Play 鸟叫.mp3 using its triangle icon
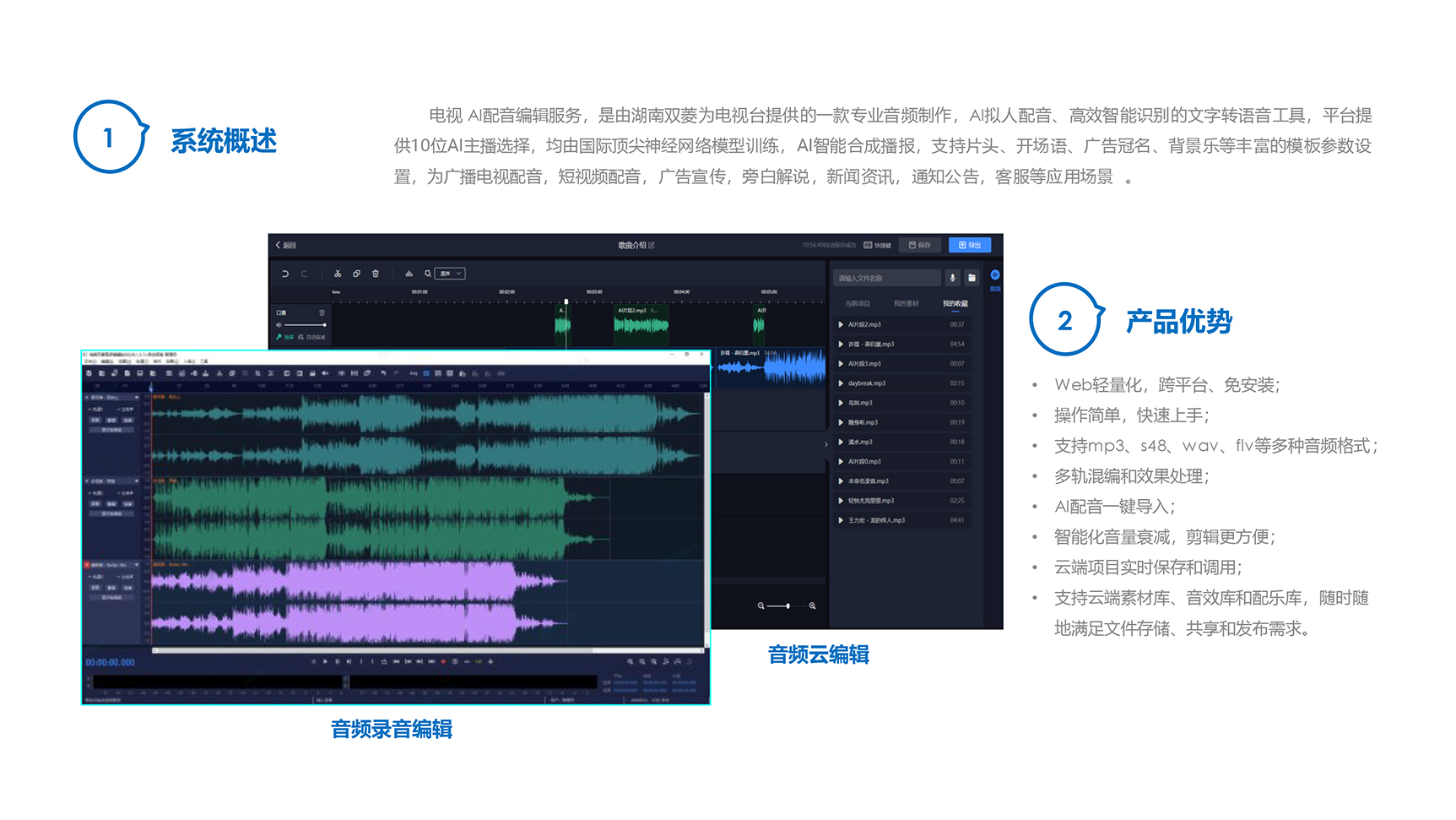 click(841, 403)
